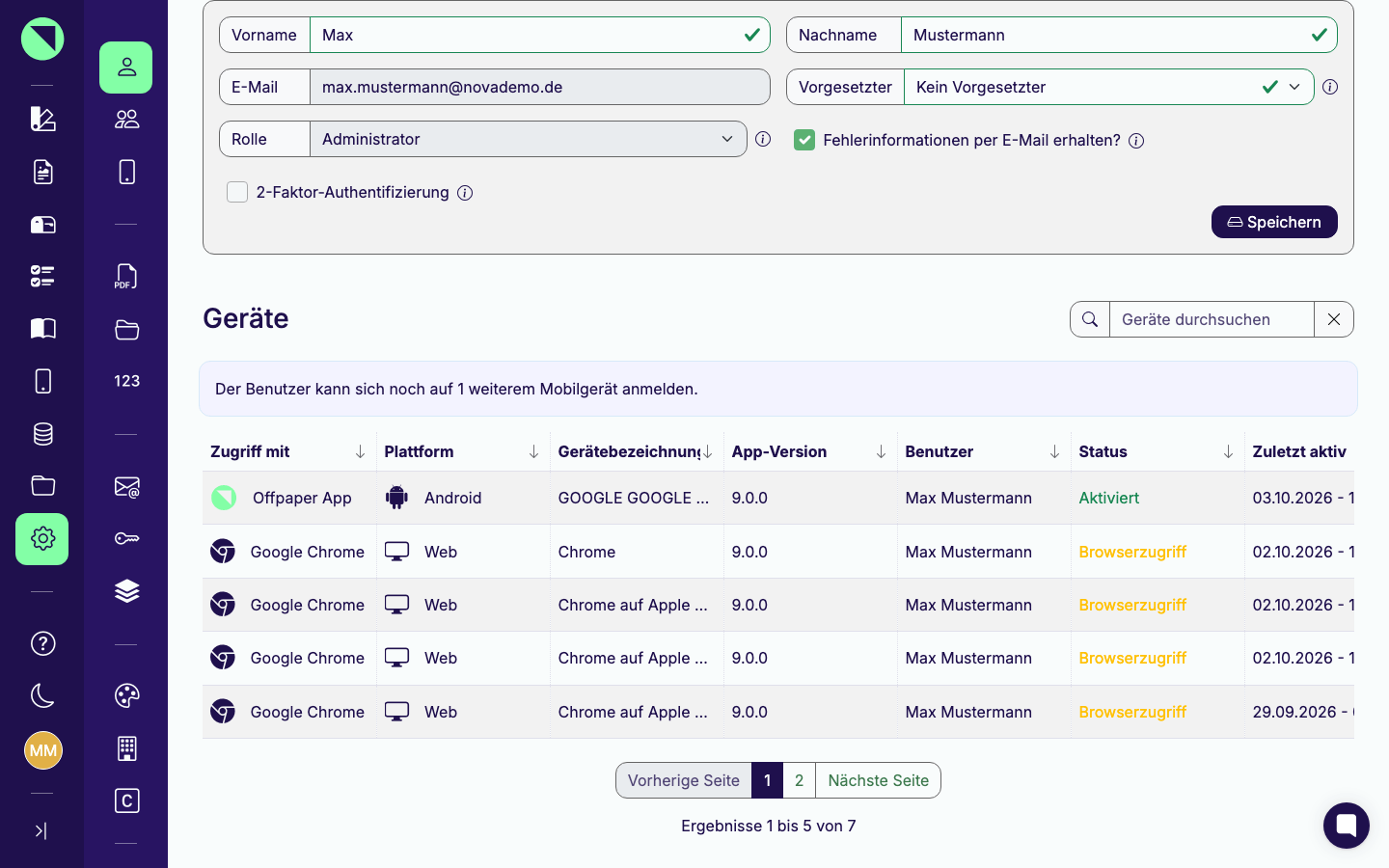Open the layers stack icon in submenu
1389x868 pixels.
coord(126,591)
